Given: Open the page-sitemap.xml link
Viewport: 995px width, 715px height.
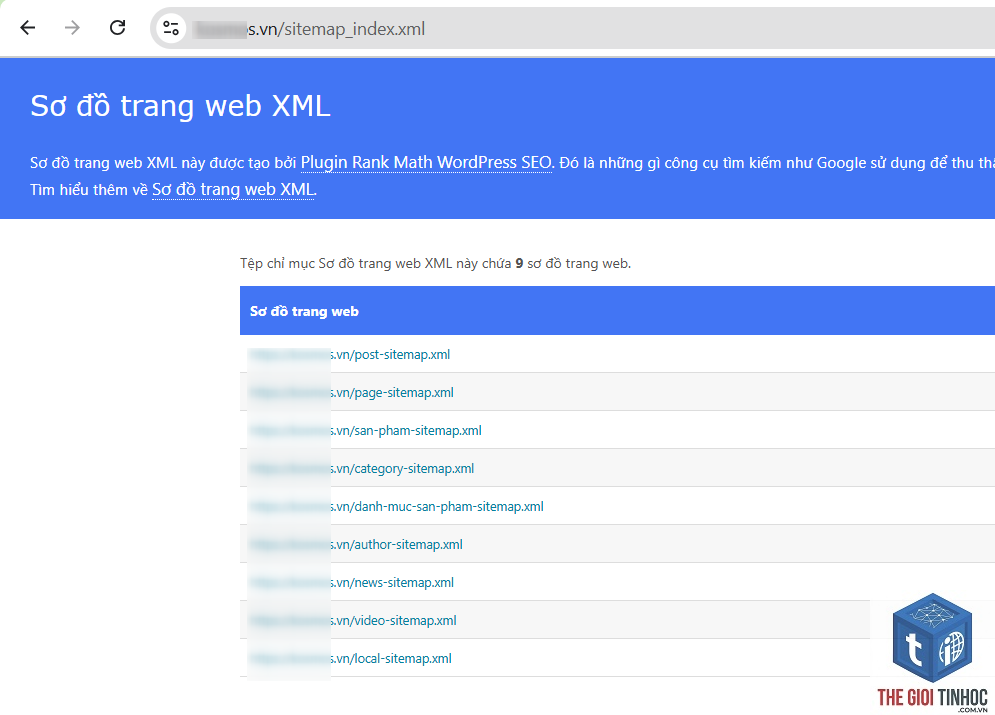Looking at the screenshot, I should (x=352, y=393).
